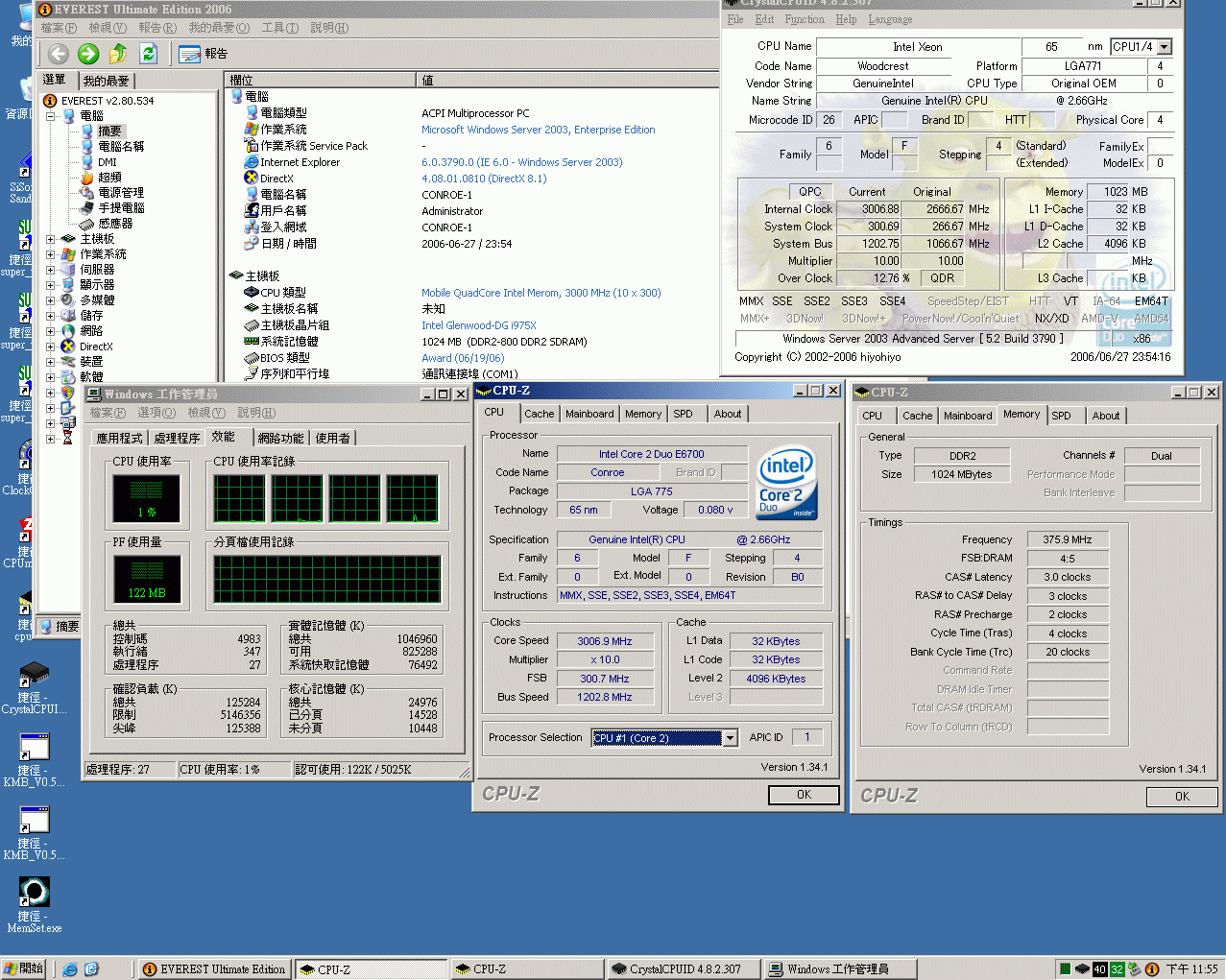Switch to 網路功能 tab in Task Manager
Image resolution: width=1226 pixels, height=980 pixels.
[x=281, y=439]
